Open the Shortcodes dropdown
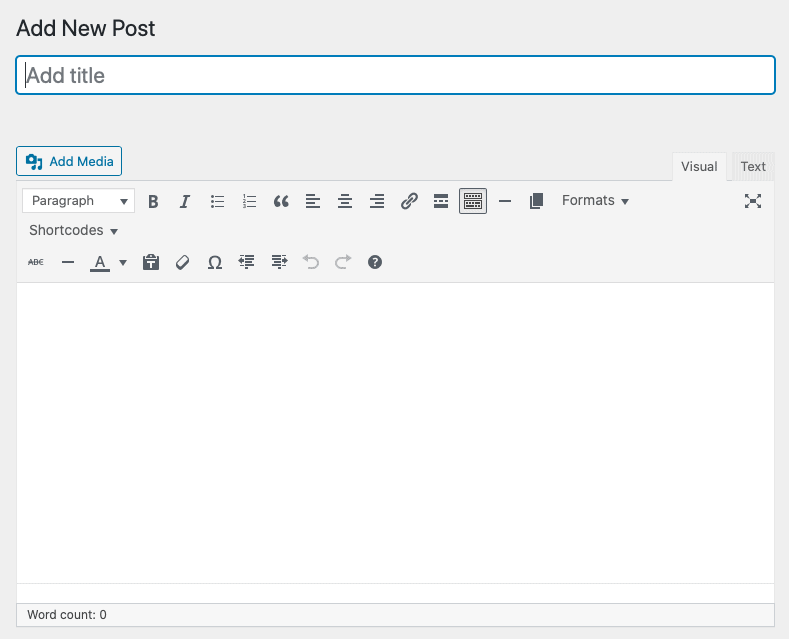The width and height of the screenshot is (789, 639). (73, 231)
